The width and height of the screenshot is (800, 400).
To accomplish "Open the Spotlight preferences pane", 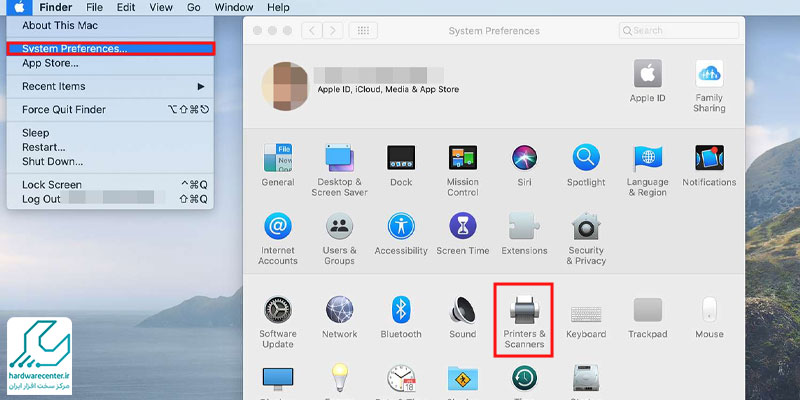I will (x=586, y=164).
